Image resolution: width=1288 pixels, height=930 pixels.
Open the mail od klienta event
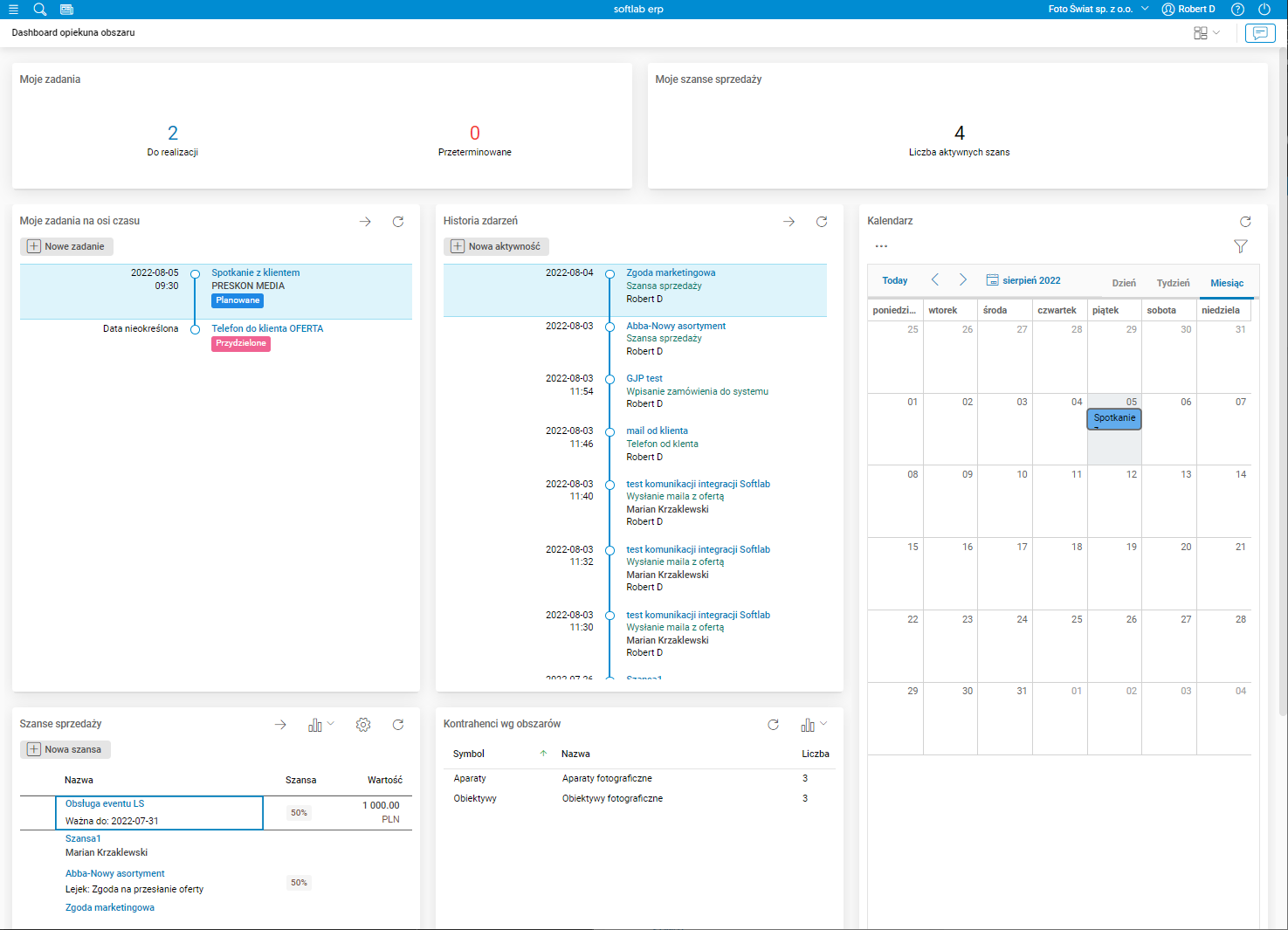[657, 431]
